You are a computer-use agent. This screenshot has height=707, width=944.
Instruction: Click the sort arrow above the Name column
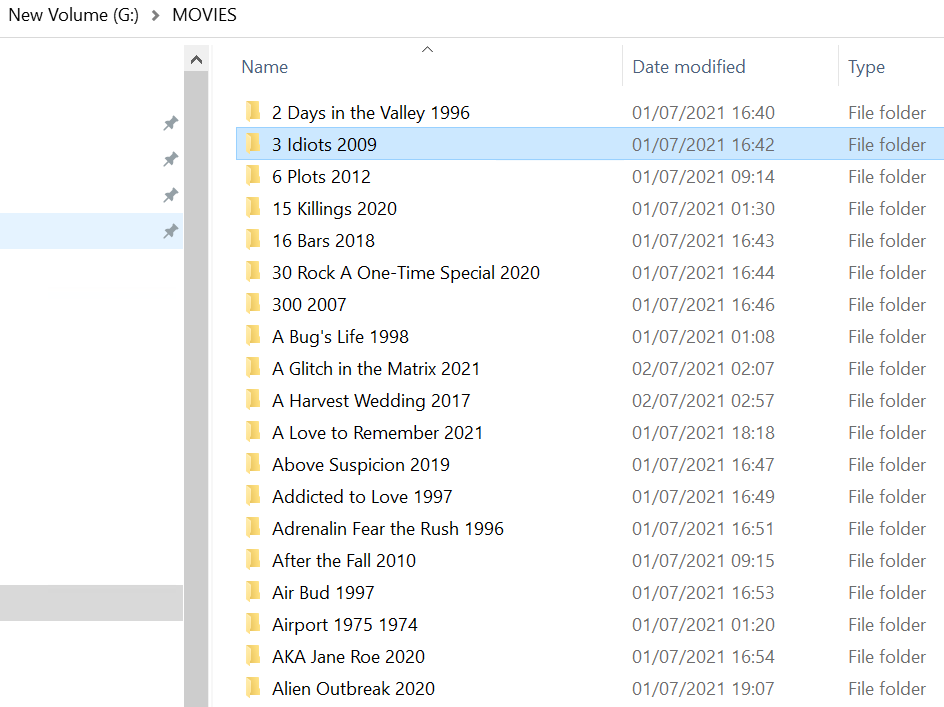click(427, 49)
